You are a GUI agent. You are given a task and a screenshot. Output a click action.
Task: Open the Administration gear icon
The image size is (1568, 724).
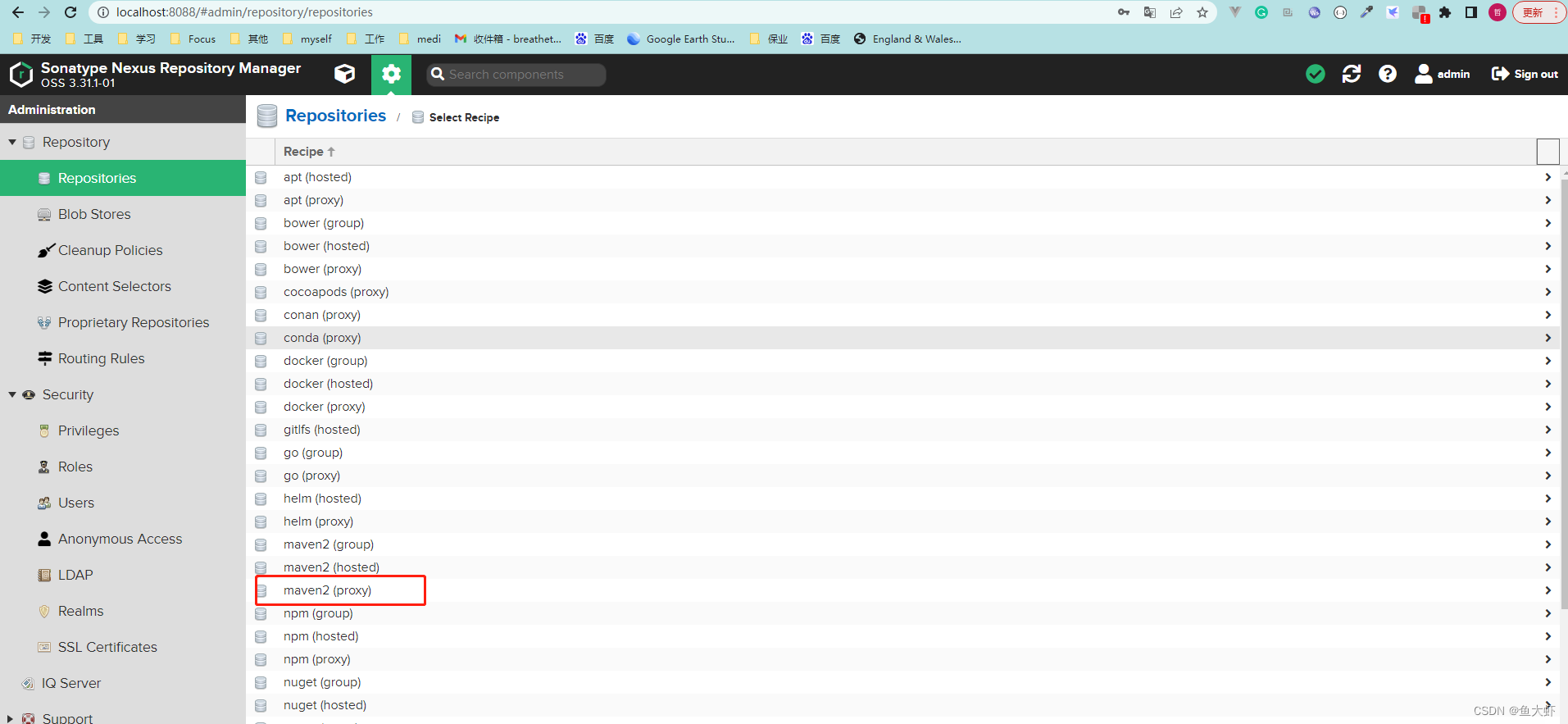391,75
